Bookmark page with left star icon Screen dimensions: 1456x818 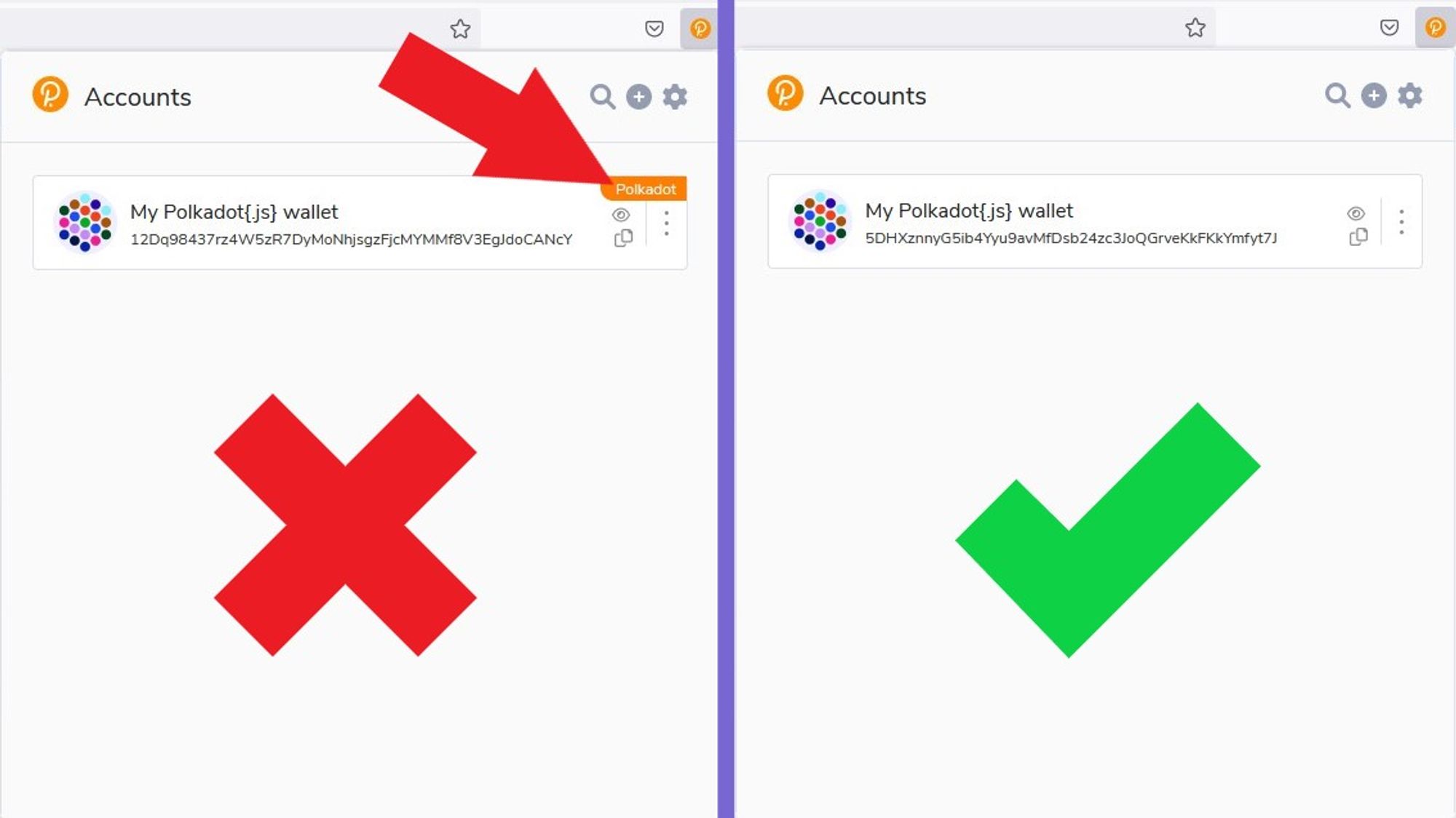point(460,29)
